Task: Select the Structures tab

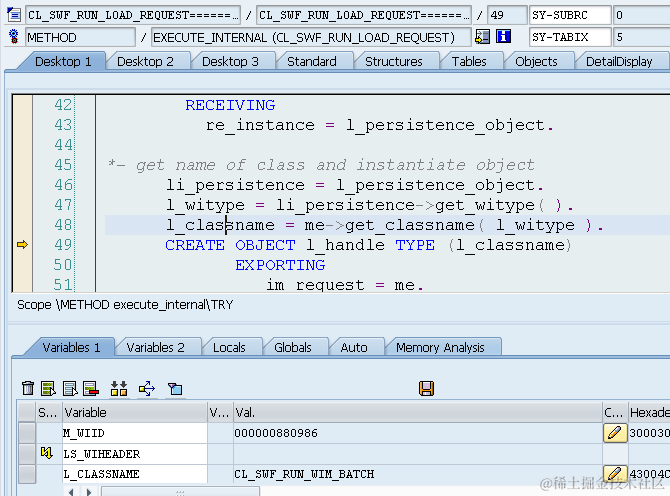Action: pyautogui.click(x=394, y=62)
